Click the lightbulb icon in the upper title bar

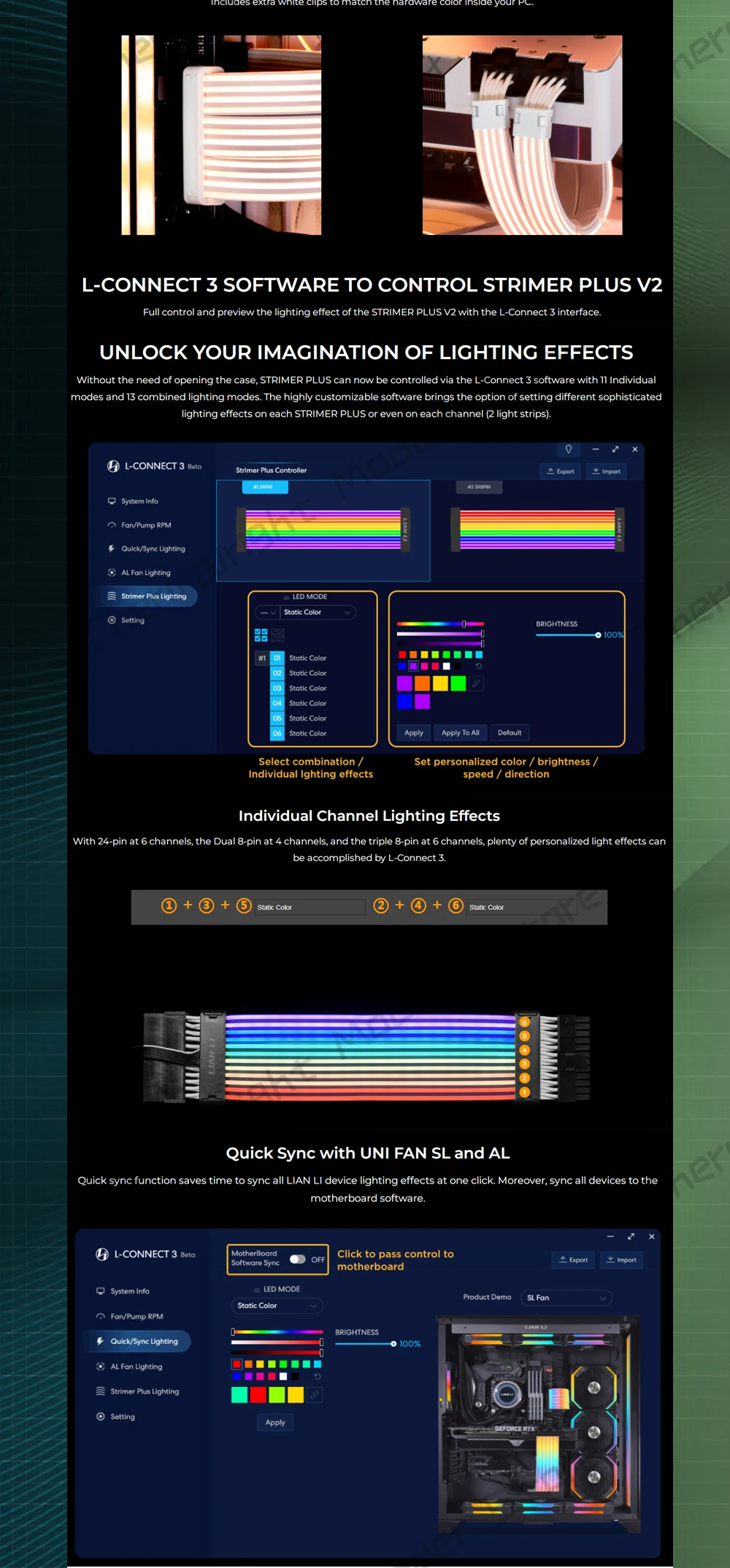[569, 449]
